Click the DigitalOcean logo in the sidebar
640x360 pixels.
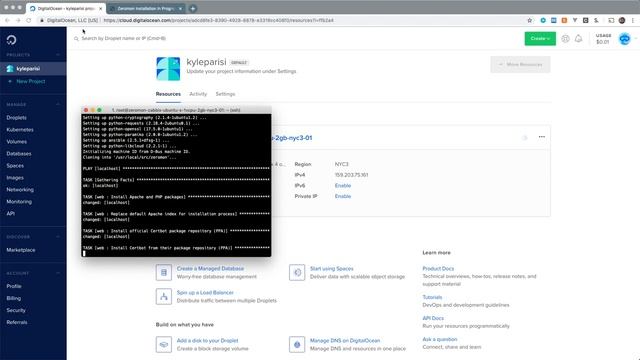(x=11, y=40)
